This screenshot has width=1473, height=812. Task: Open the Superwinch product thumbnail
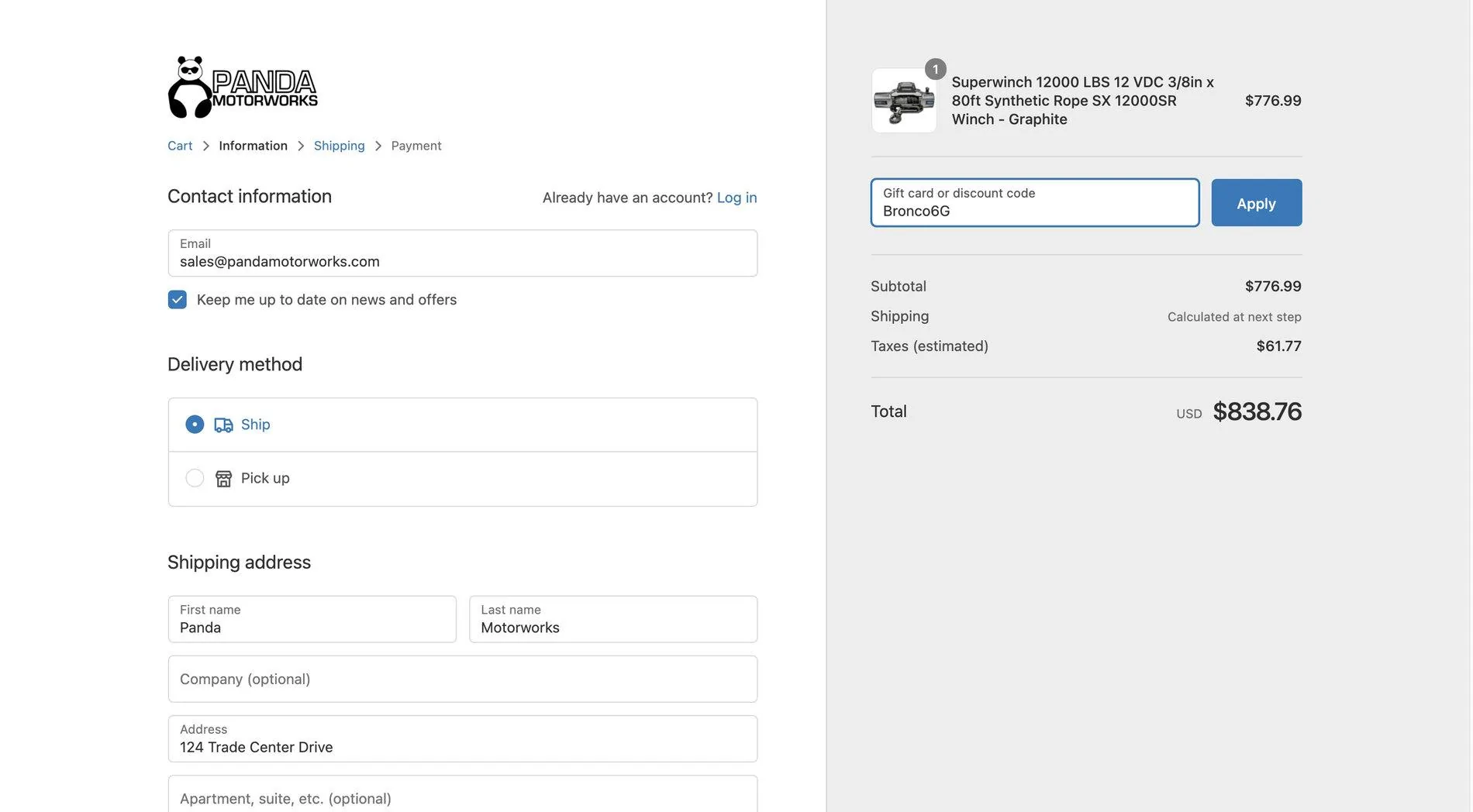[904, 101]
